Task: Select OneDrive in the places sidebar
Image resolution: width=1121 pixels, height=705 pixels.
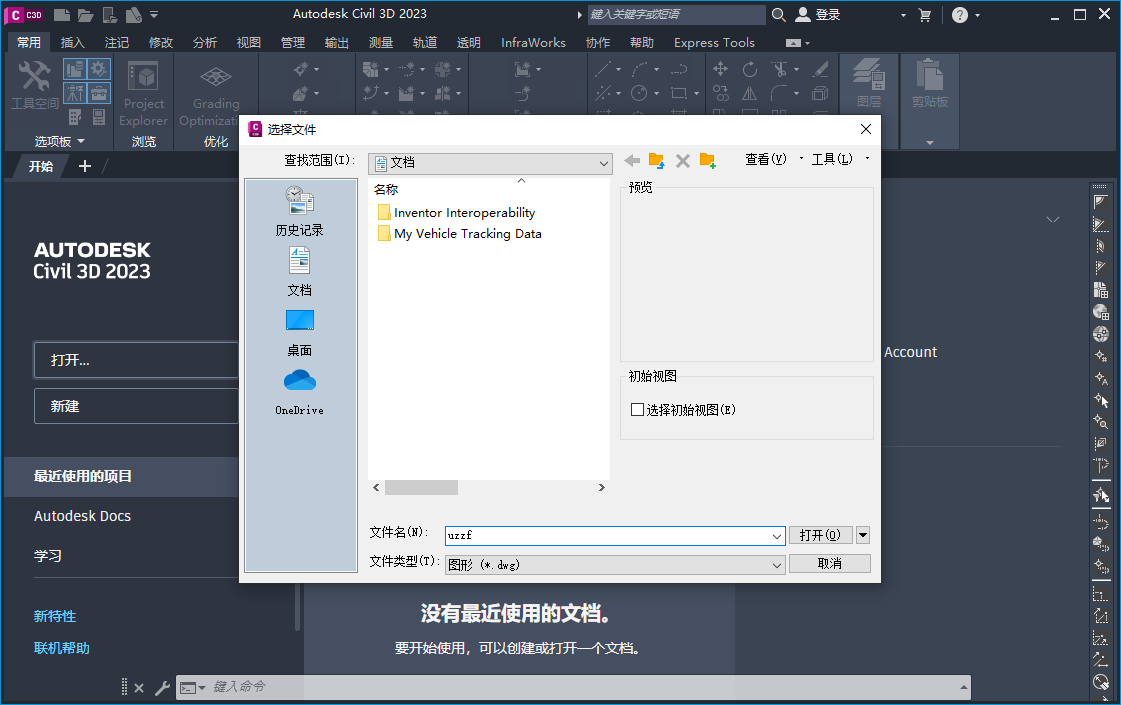Action: pos(298,388)
